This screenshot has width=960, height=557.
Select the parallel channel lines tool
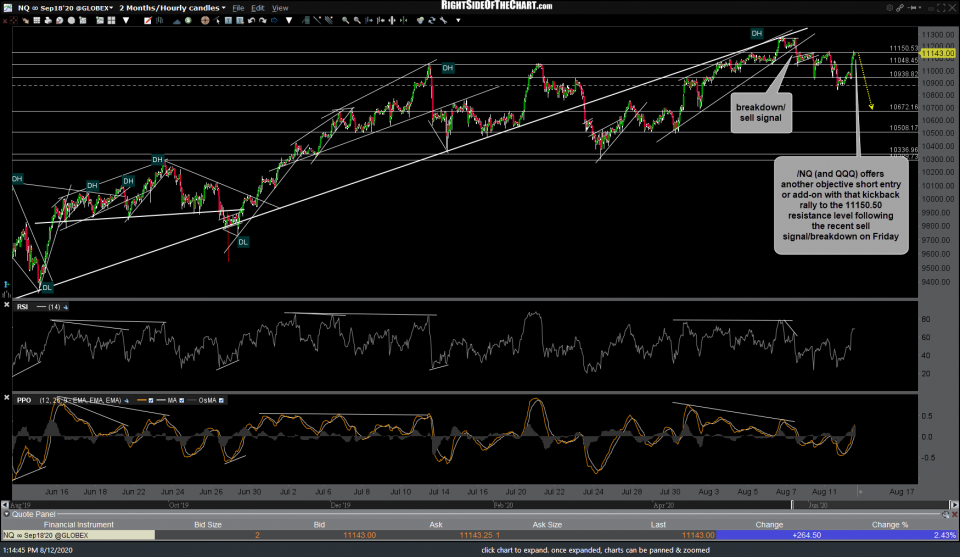point(329,20)
